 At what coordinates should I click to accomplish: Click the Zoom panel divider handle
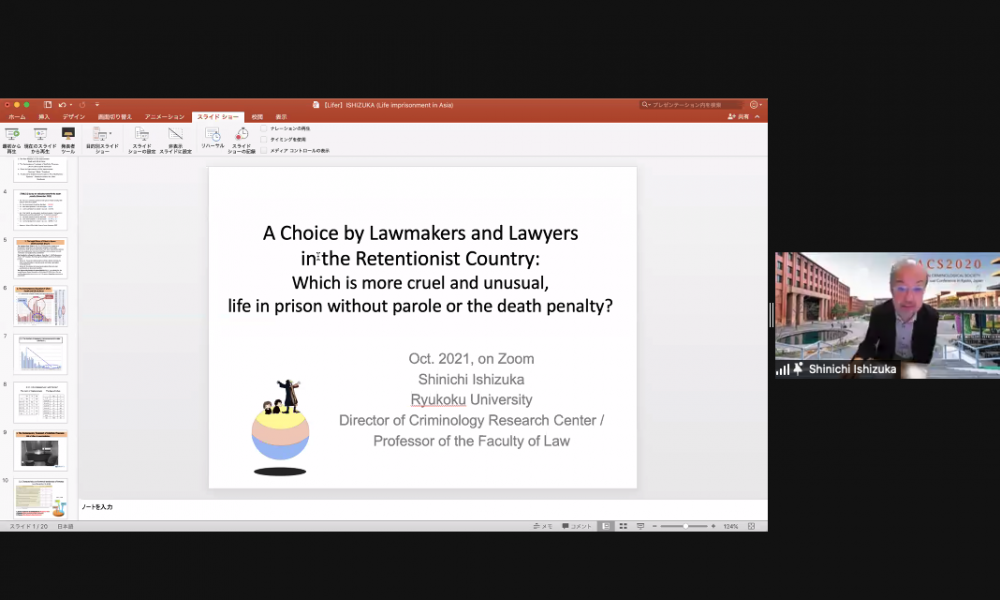(771, 315)
